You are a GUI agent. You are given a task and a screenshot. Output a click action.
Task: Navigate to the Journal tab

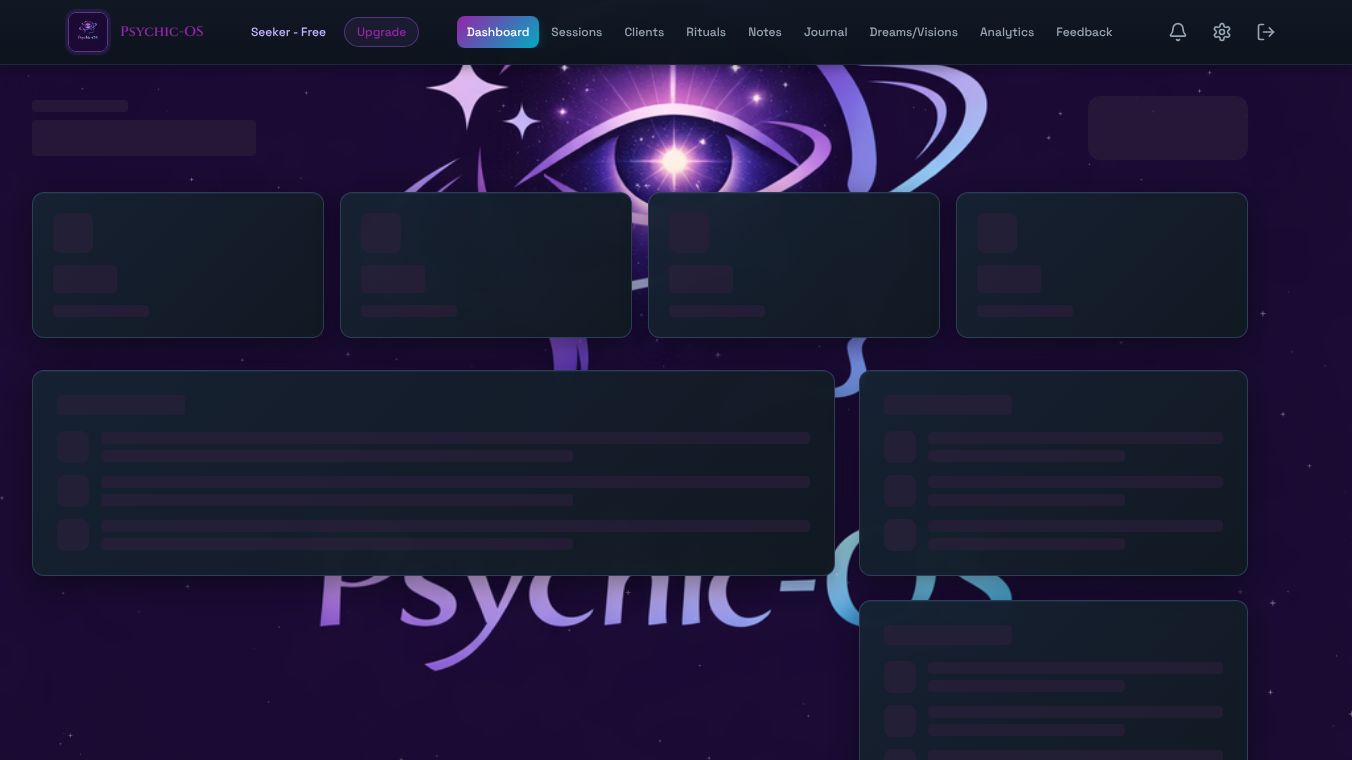pyautogui.click(x=826, y=32)
